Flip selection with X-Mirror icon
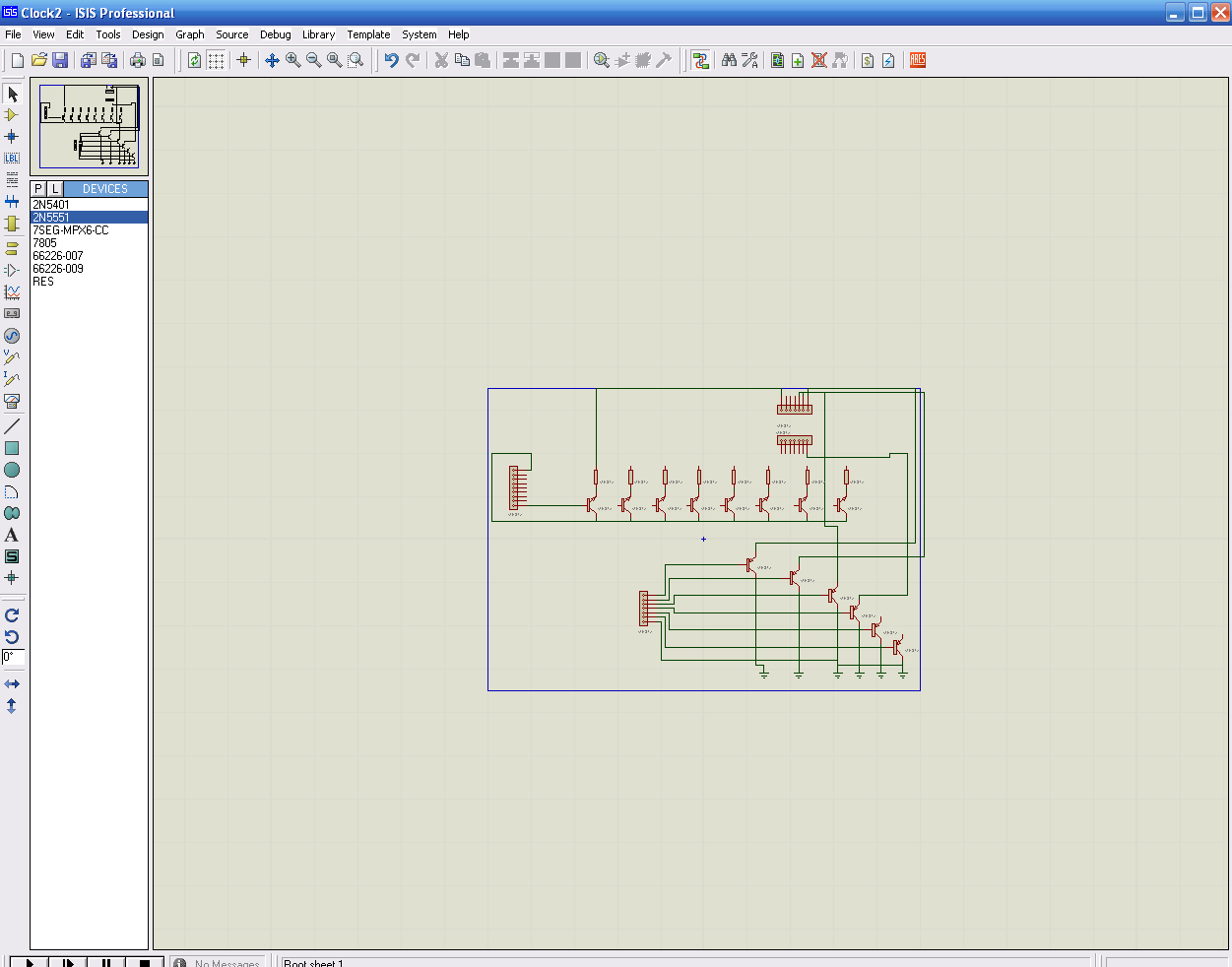The width and height of the screenshot is (1232, 967). coord(12,684)
